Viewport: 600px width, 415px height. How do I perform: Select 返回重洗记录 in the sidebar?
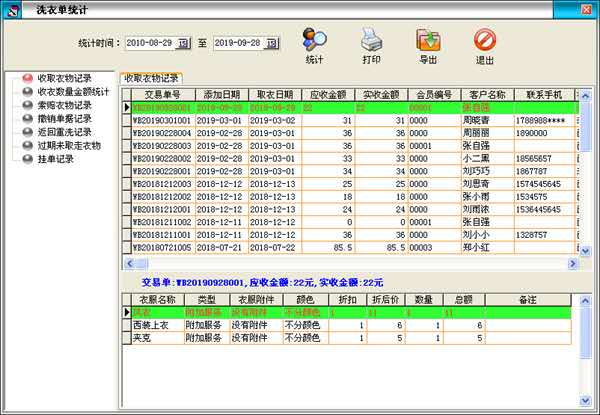pyautogui.click(x=64, y=131)
